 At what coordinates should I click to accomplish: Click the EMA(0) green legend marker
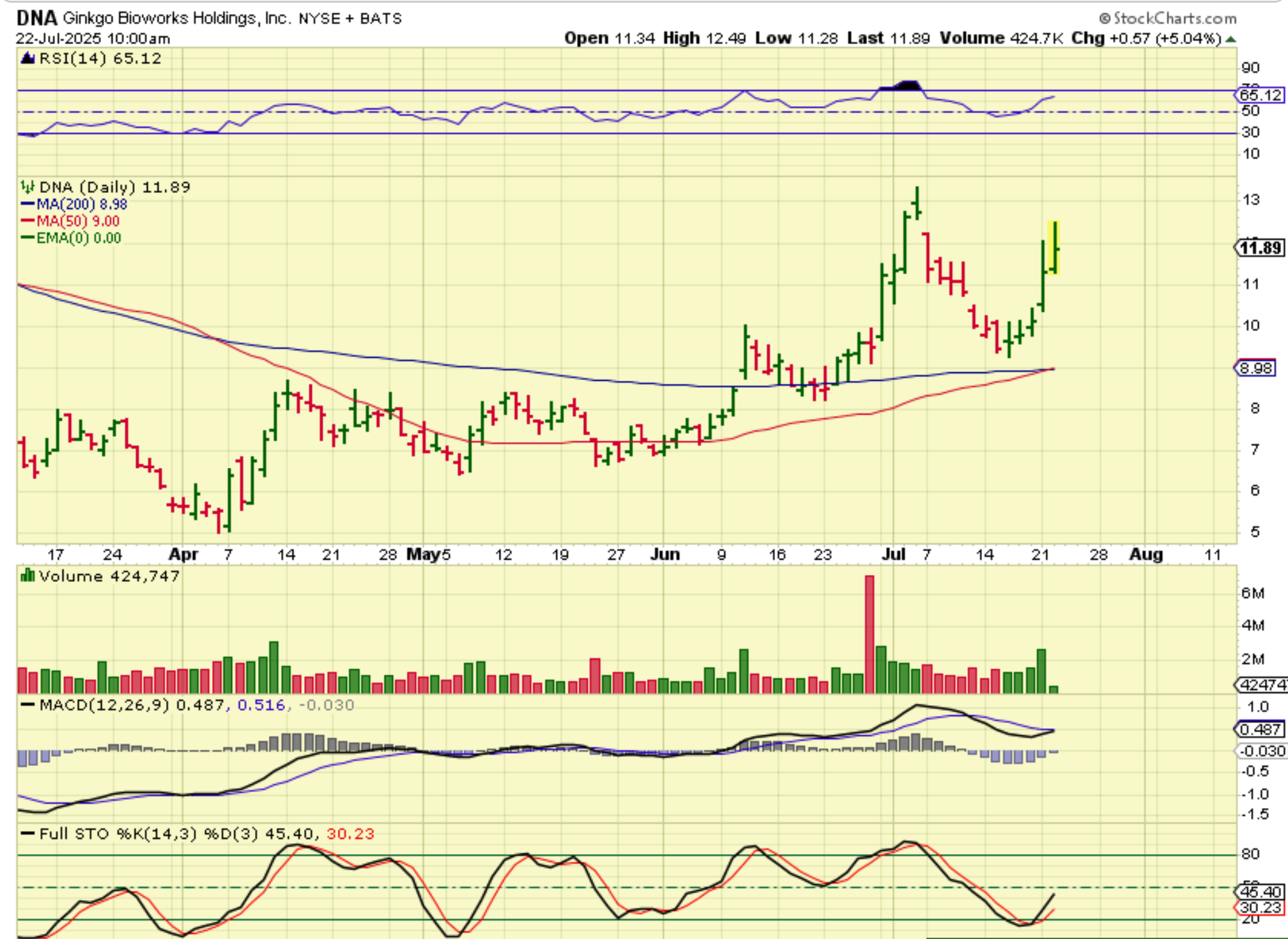(27, 238)
